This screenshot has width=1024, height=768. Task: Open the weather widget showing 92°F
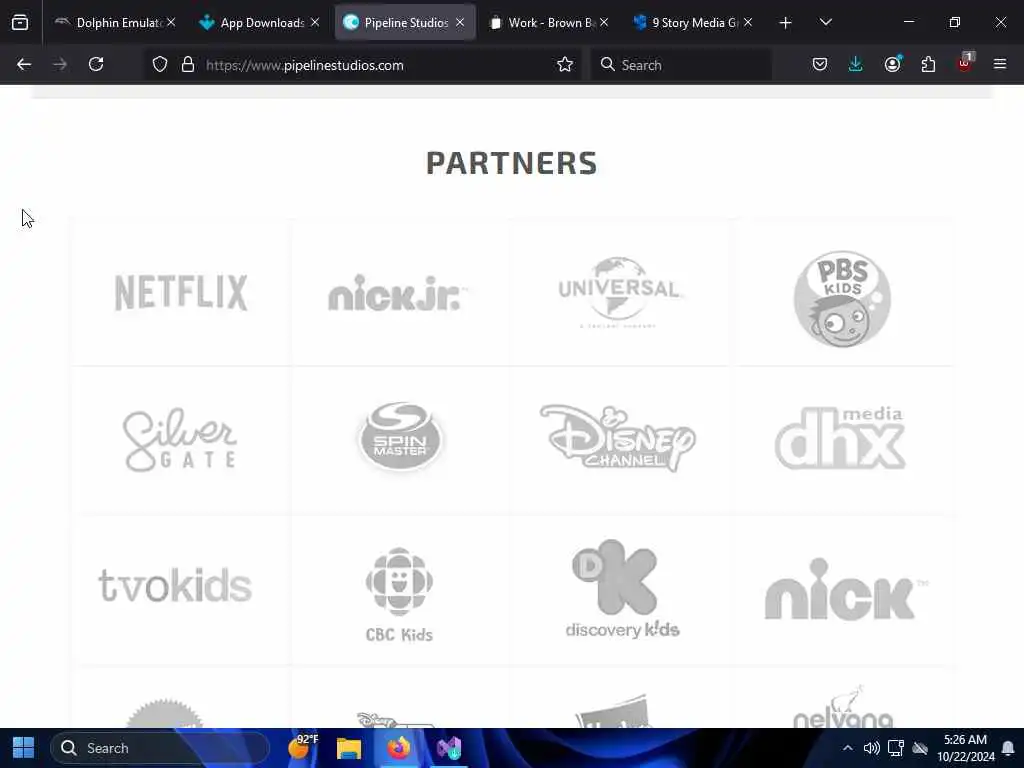[x=303, y=747]
